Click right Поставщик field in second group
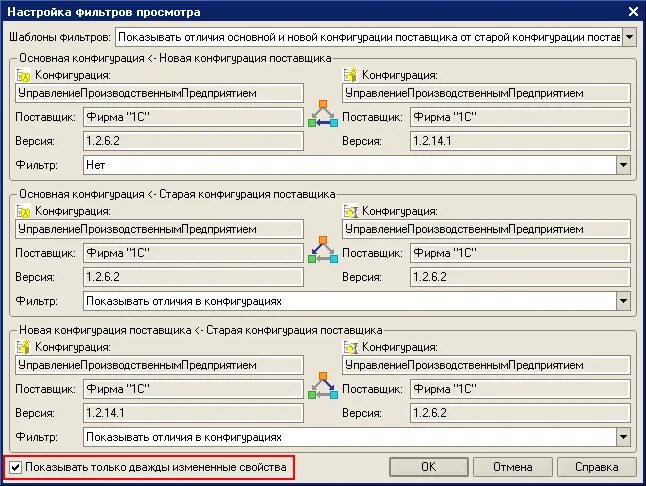Viewport: 646px width, 486px height. point(520,253)
